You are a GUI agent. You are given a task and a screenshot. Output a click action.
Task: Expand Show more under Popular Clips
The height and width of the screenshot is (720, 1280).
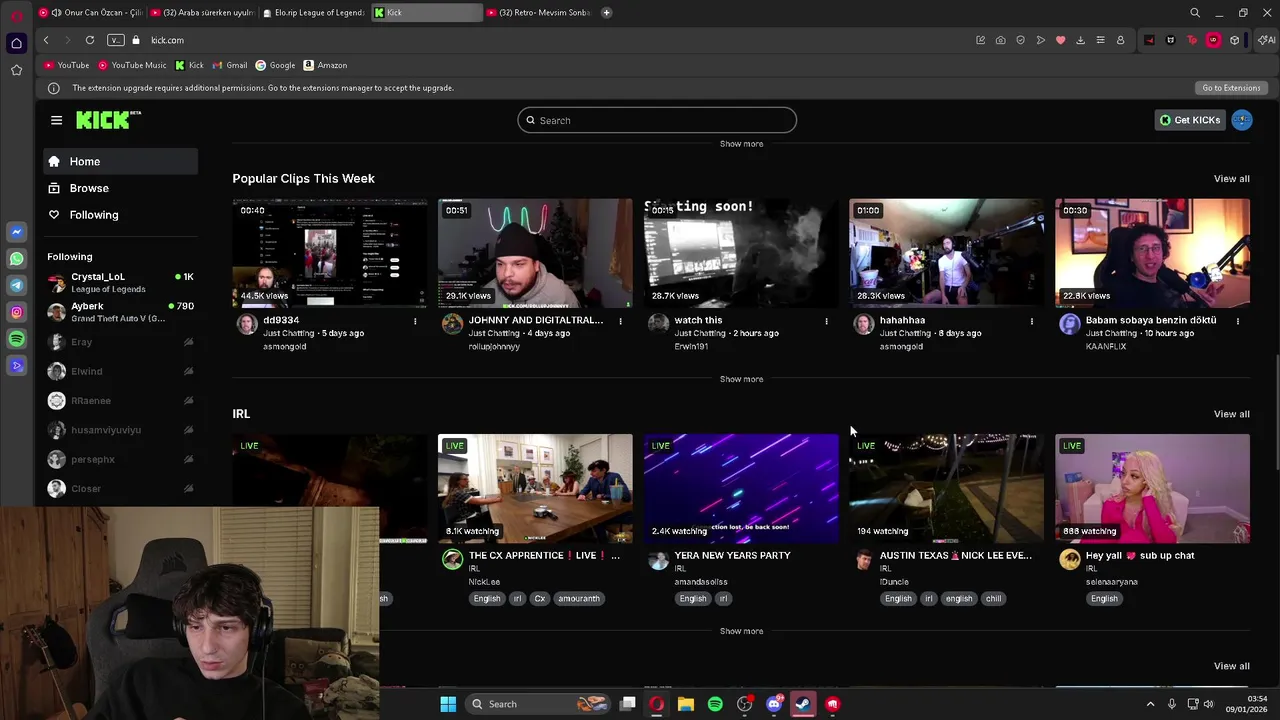pos(741,379)
